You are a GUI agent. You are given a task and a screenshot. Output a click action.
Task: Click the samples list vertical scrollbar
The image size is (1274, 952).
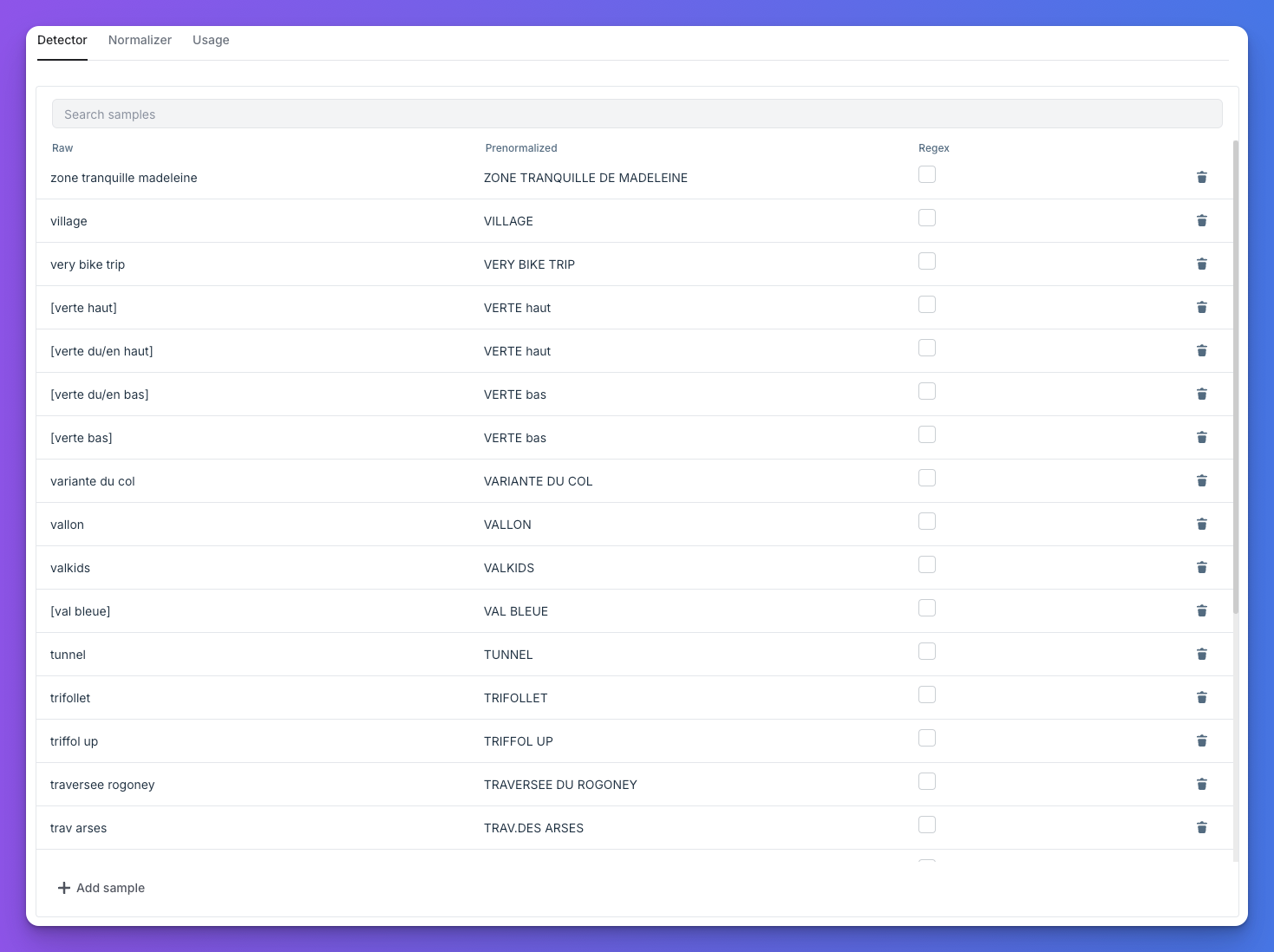click(1236, 377)
